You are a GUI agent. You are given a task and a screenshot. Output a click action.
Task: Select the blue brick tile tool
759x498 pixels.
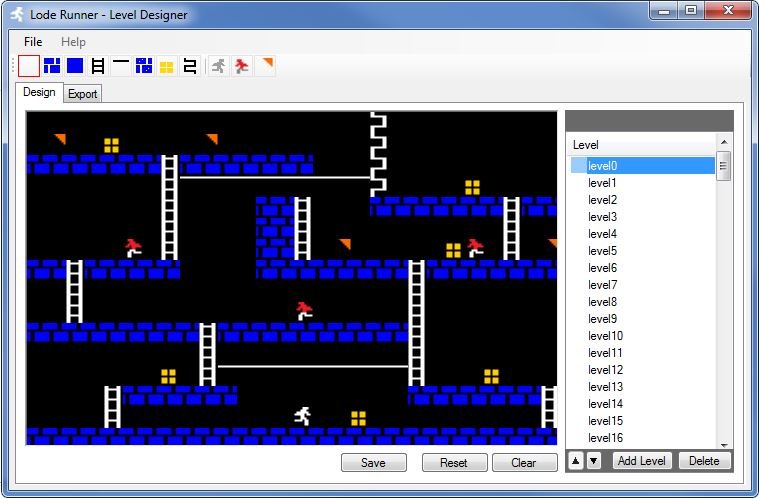tap(52, 66)
